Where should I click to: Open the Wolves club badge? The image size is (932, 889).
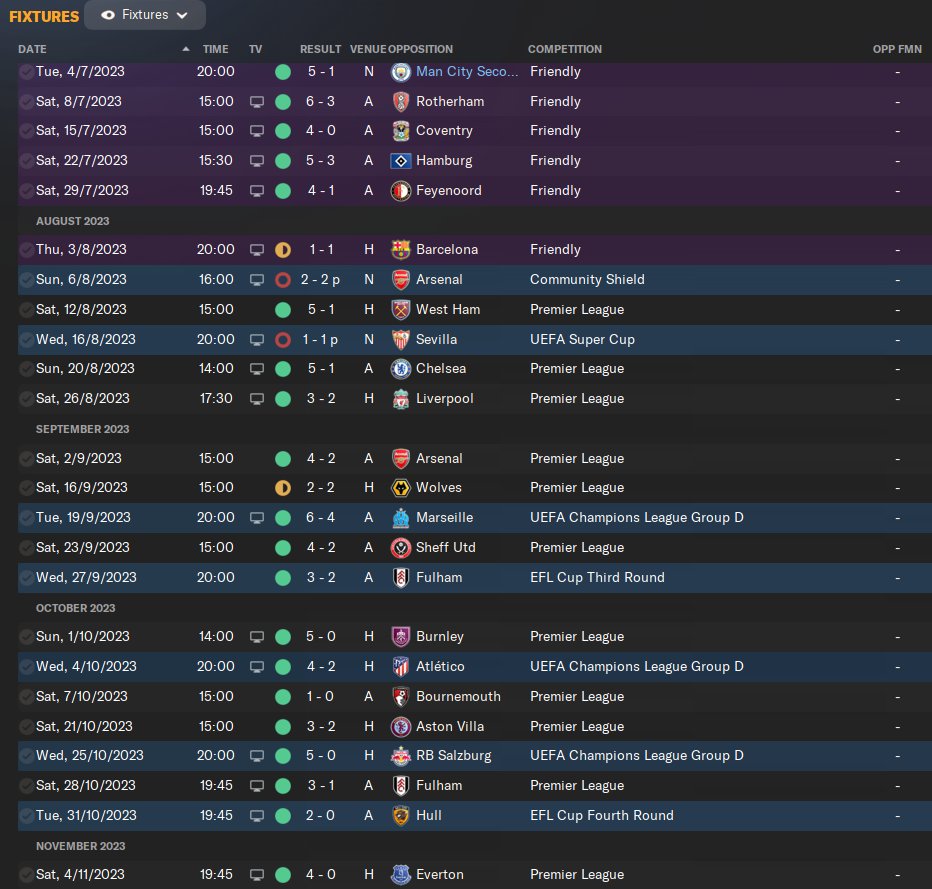pos(401,488)
